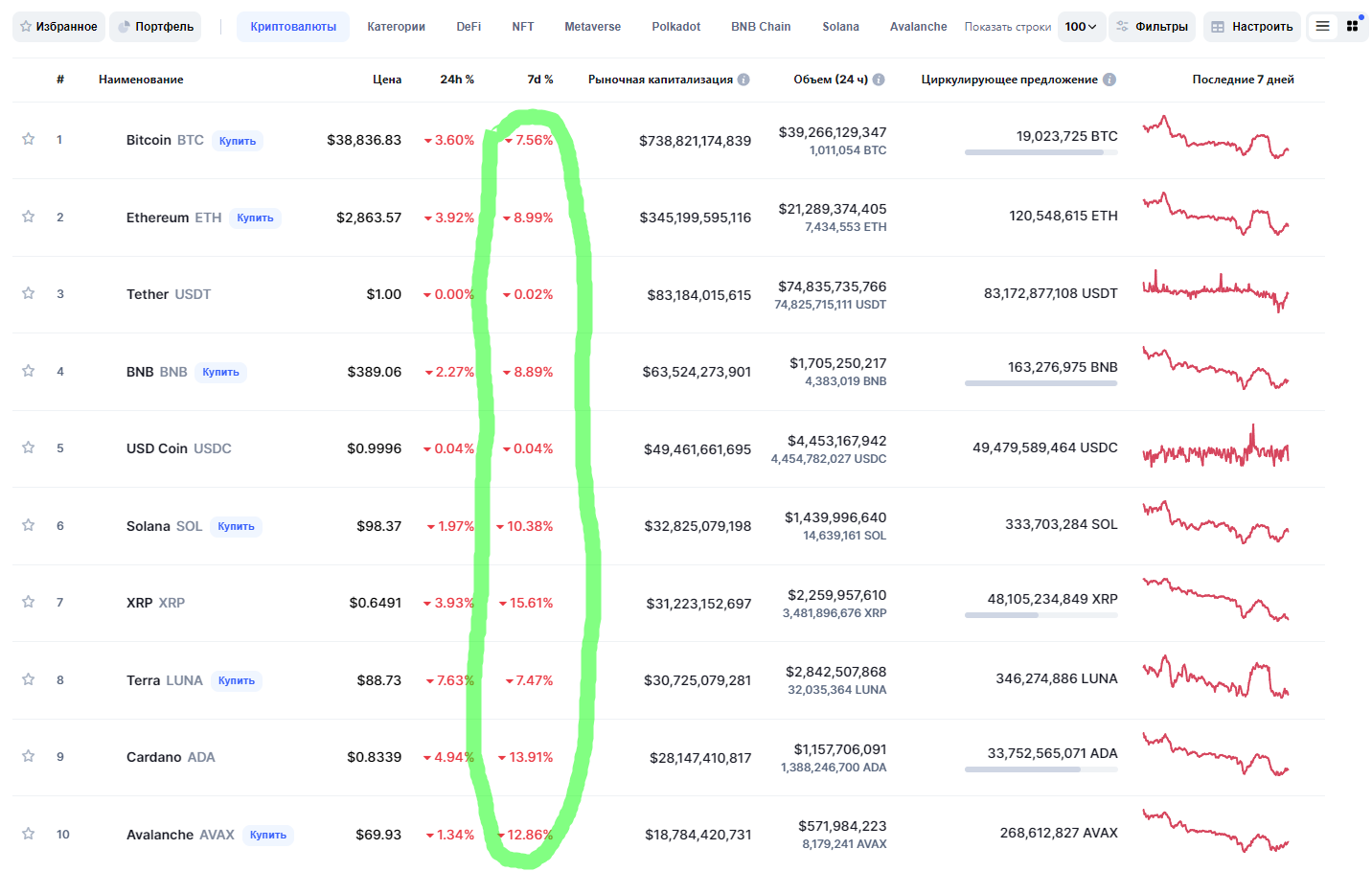
Task: Click the Купить button for Solana
Action: tap(236, 526)
